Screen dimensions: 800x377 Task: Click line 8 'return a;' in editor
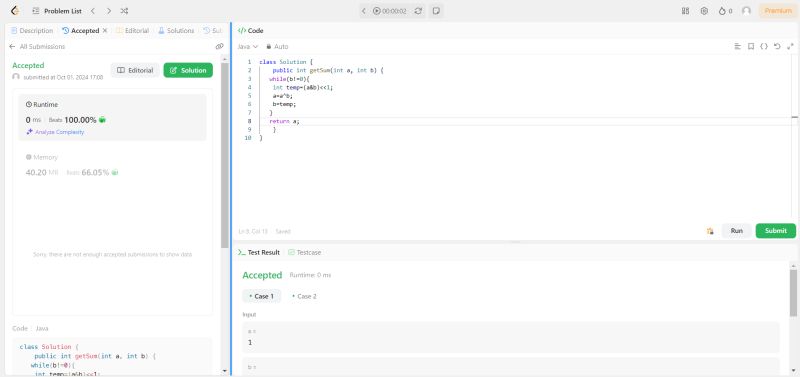285,121
